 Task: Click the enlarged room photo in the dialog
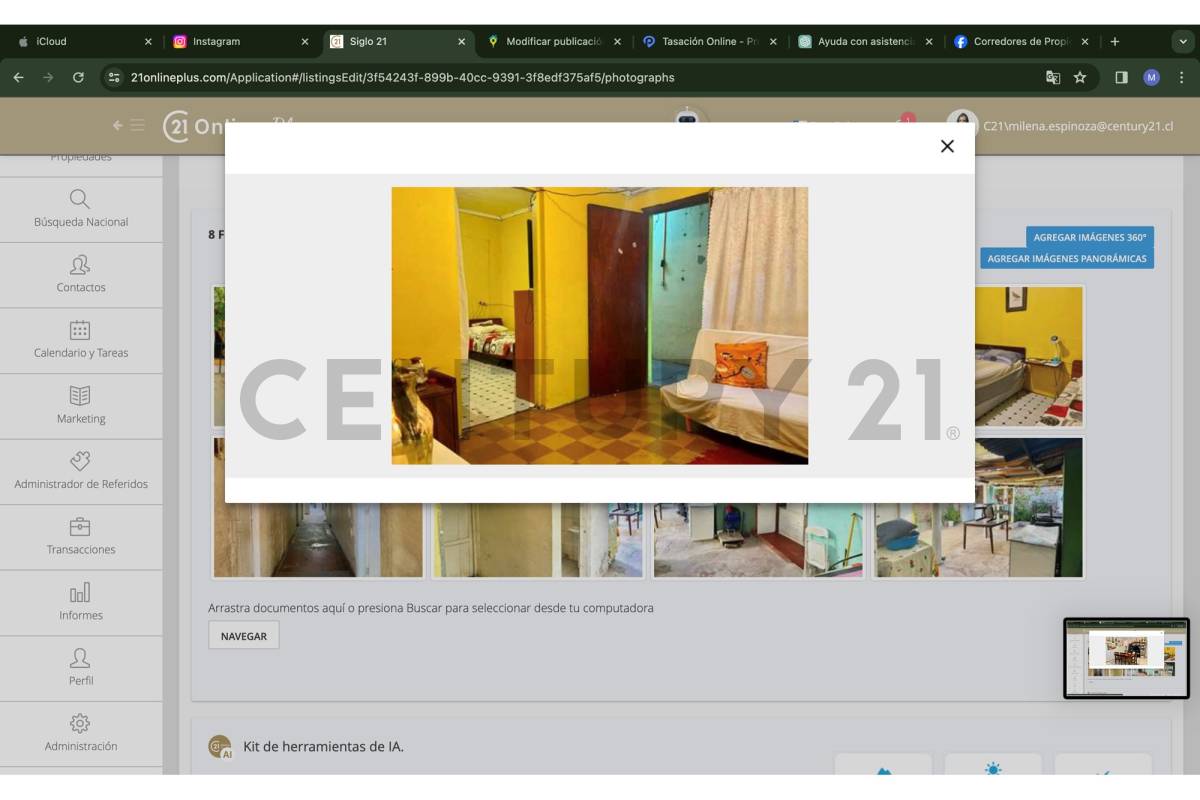coord(600,326)
